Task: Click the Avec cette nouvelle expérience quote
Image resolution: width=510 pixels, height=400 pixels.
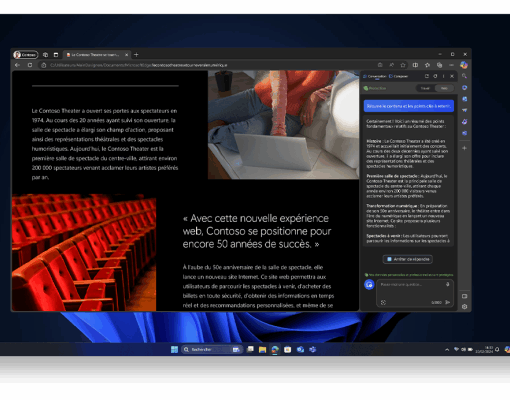Action: [x=257, y=231]
